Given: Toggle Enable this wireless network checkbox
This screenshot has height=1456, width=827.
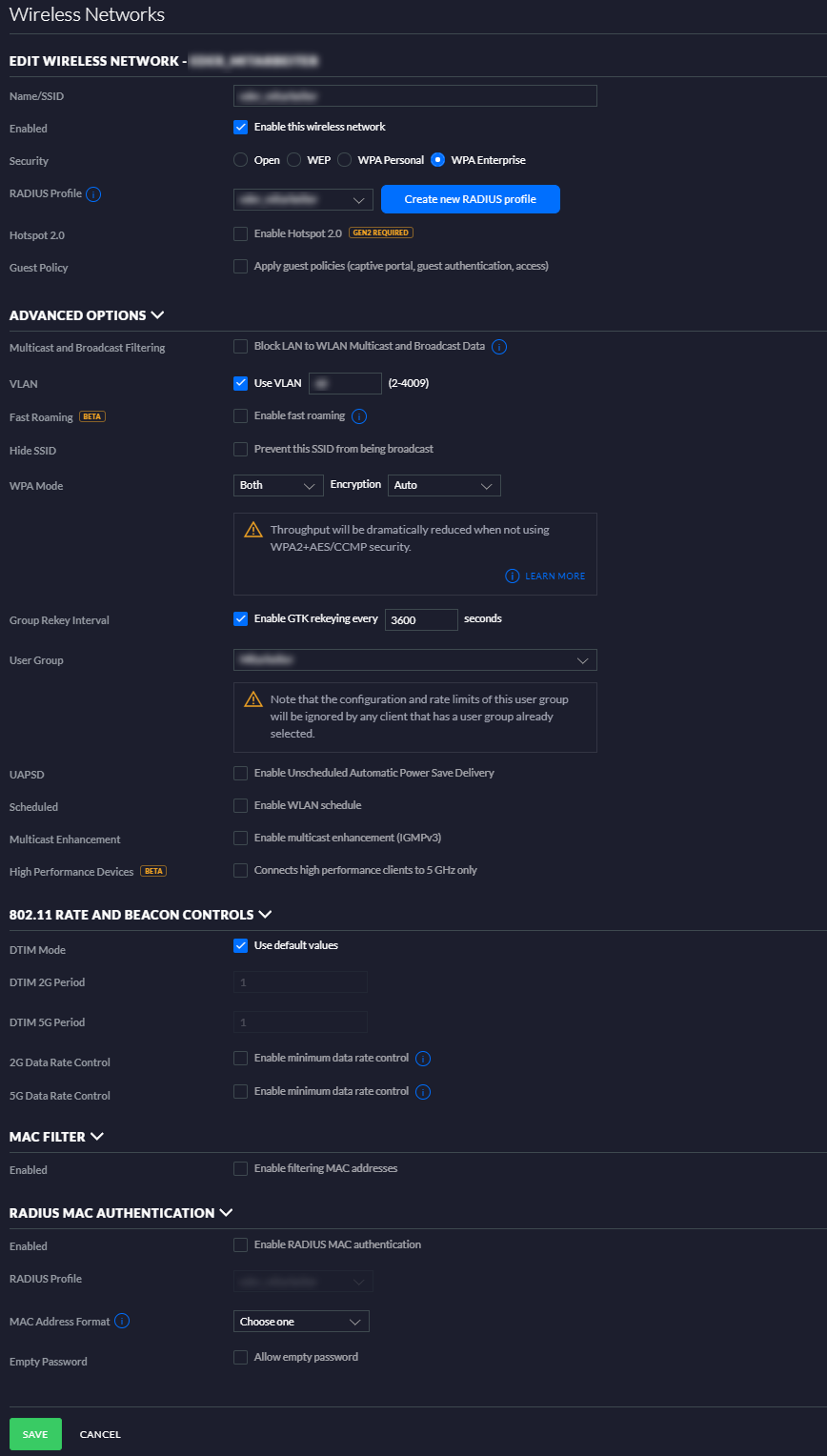Looking at the screenshot, I should tap(241, 127).
